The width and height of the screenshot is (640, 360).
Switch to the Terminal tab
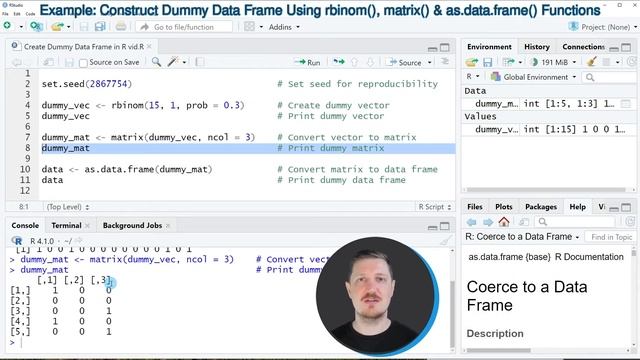(66, 225)
